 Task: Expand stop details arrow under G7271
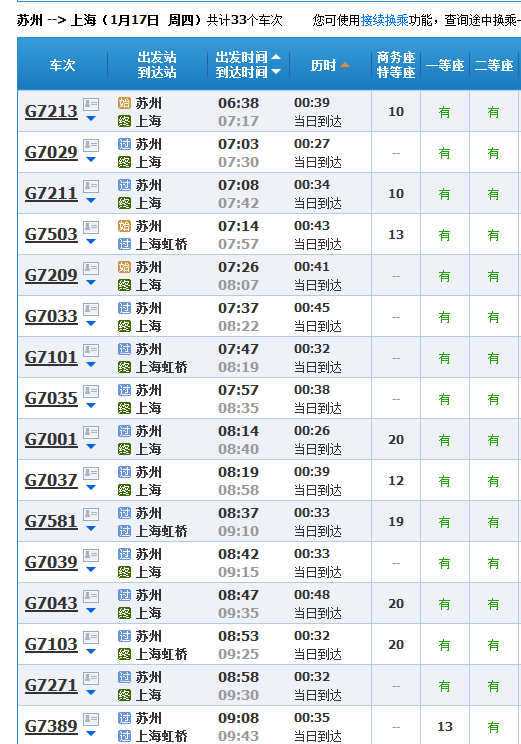point(91,693)
